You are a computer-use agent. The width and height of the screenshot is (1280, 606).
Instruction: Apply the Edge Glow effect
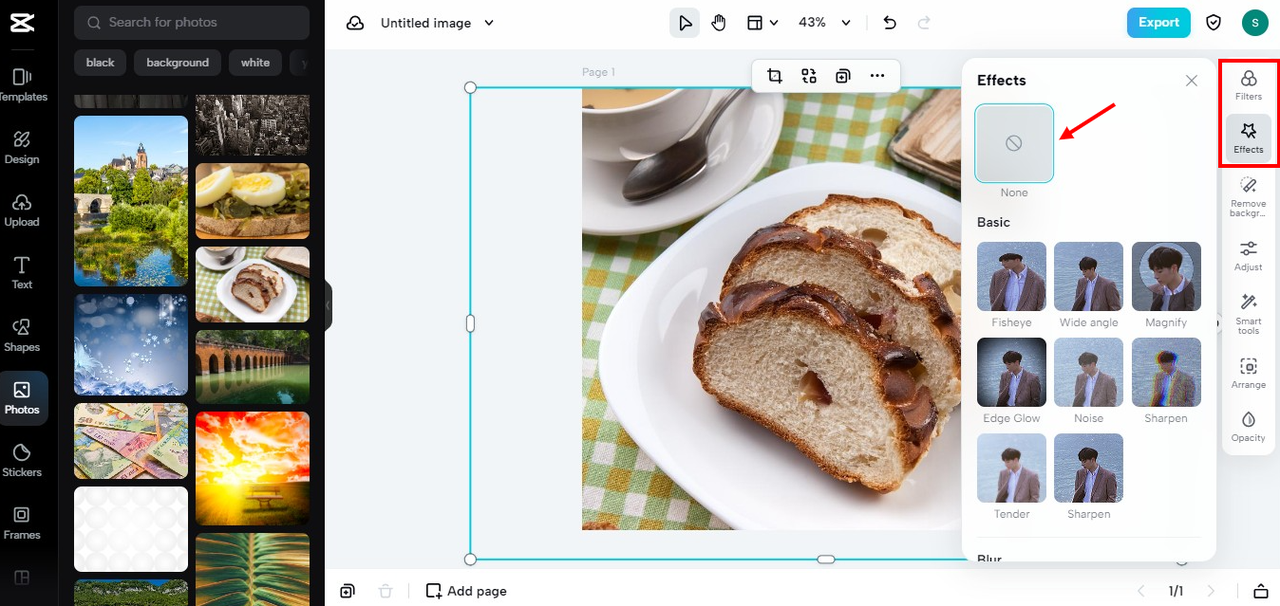[1011, 372]
